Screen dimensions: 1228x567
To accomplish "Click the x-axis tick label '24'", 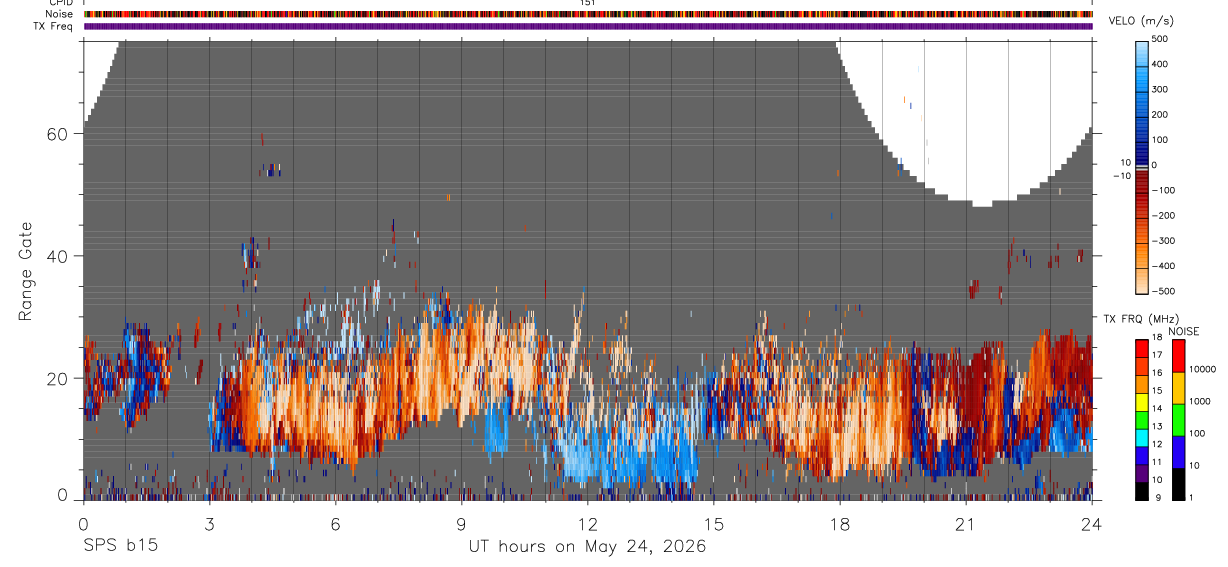I will (x=1091, y=523).
